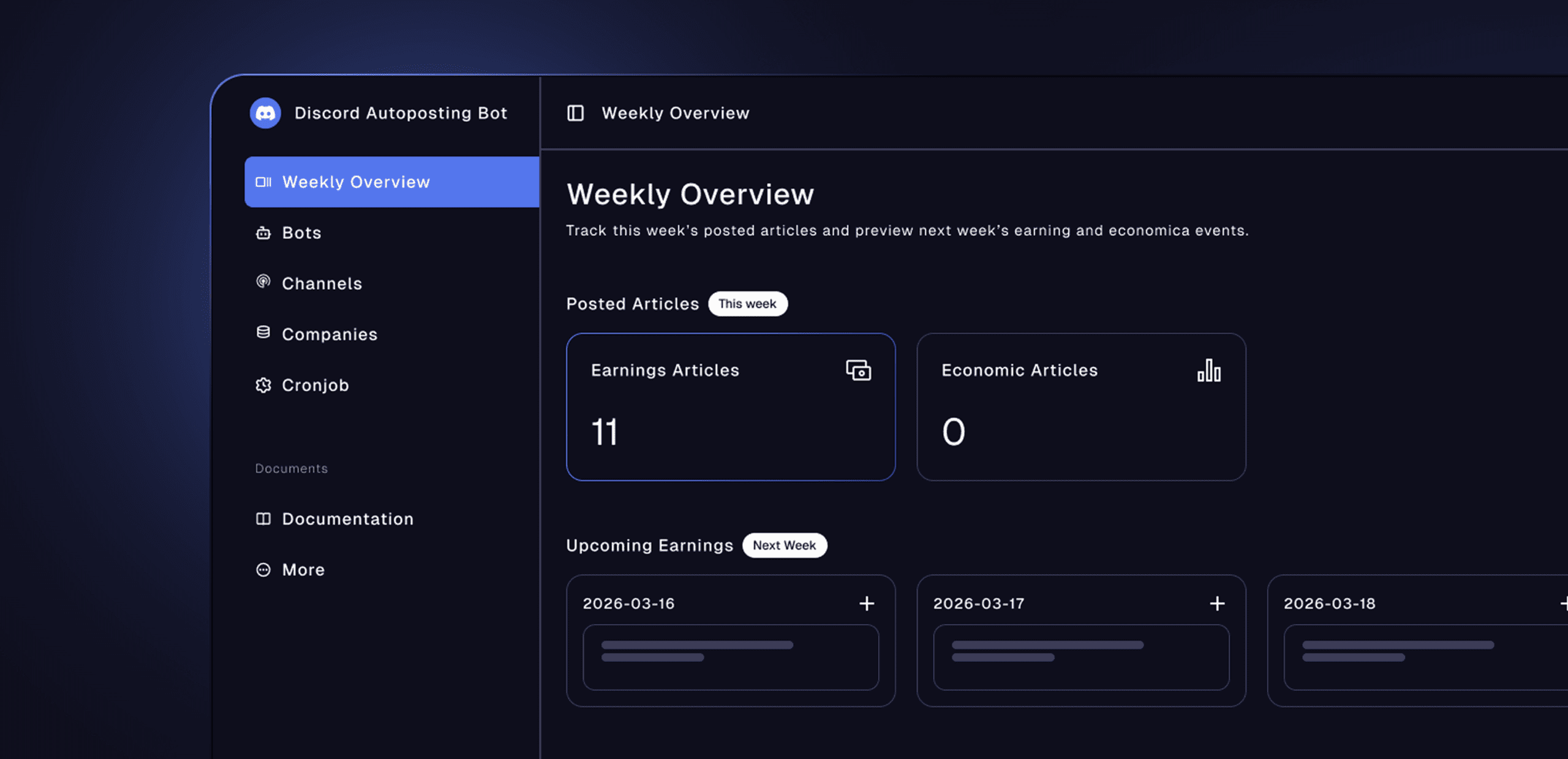Click the bar chart icon on Economic Articles

point(1209,371)
